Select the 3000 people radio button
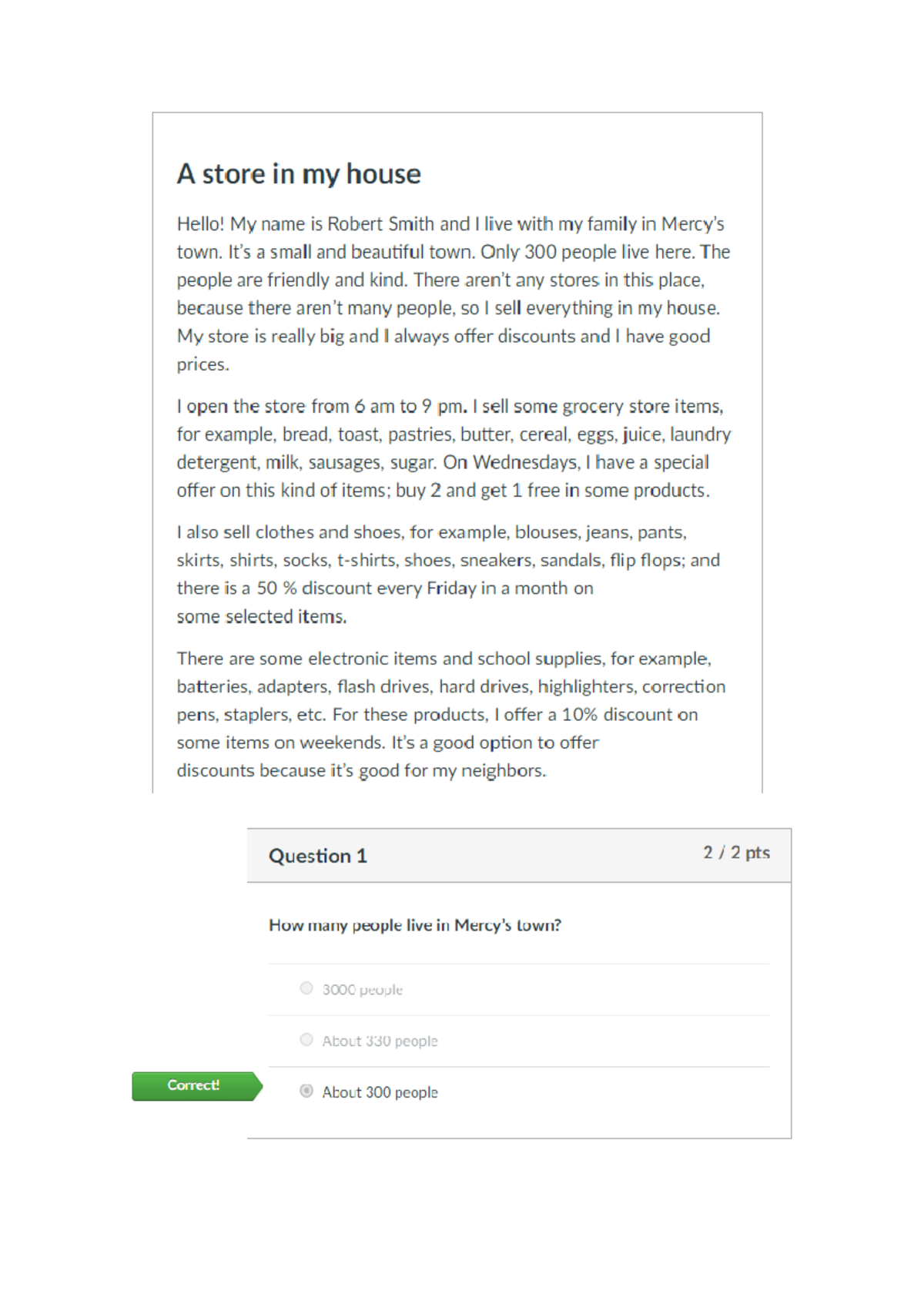The image size is (924, 1308). tap(306, 988)
